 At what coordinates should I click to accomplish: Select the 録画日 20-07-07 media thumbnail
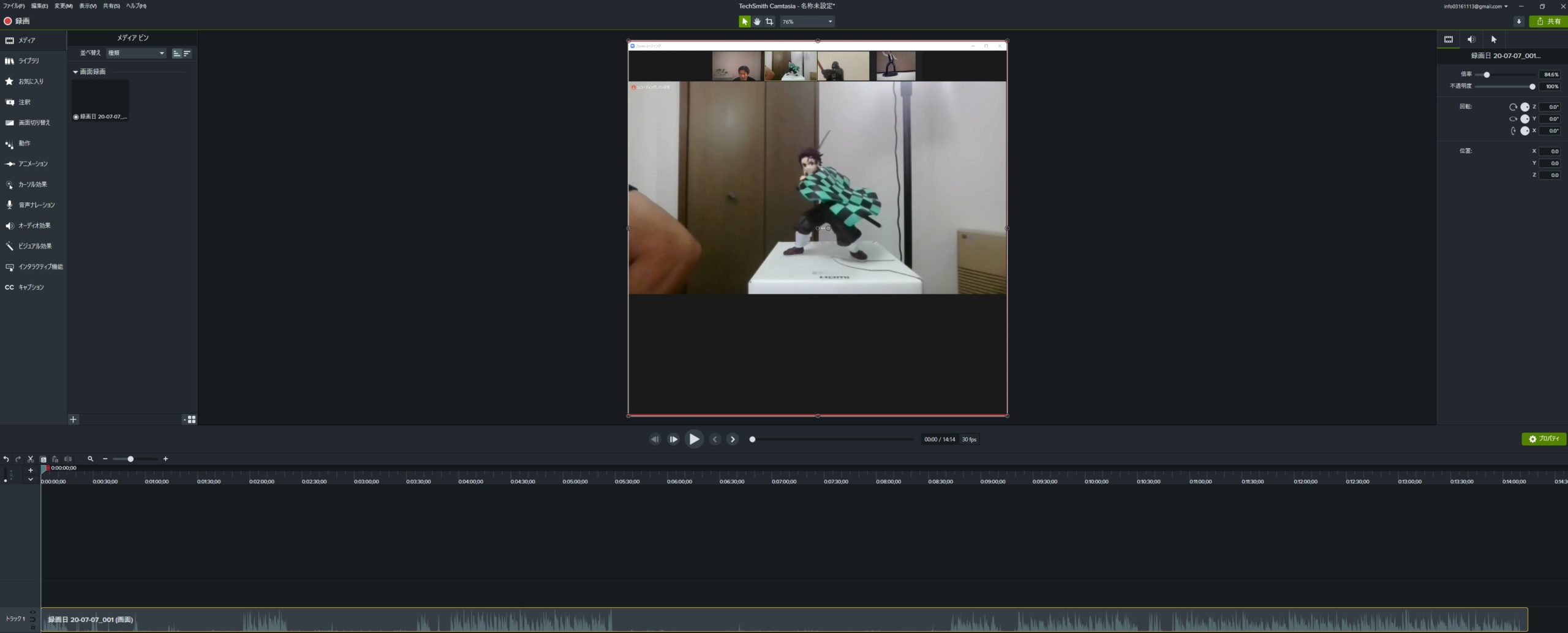(x=100, y=100)
